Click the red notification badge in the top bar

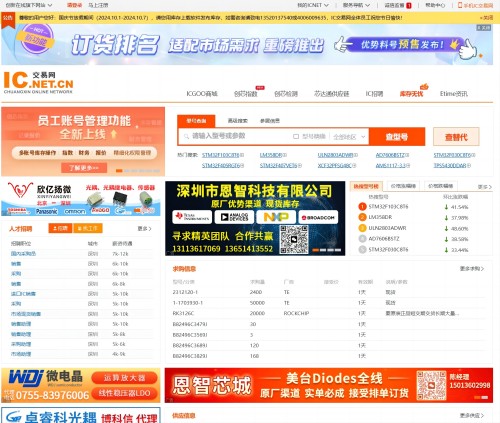pyautogui.click(x=409, y=5)
